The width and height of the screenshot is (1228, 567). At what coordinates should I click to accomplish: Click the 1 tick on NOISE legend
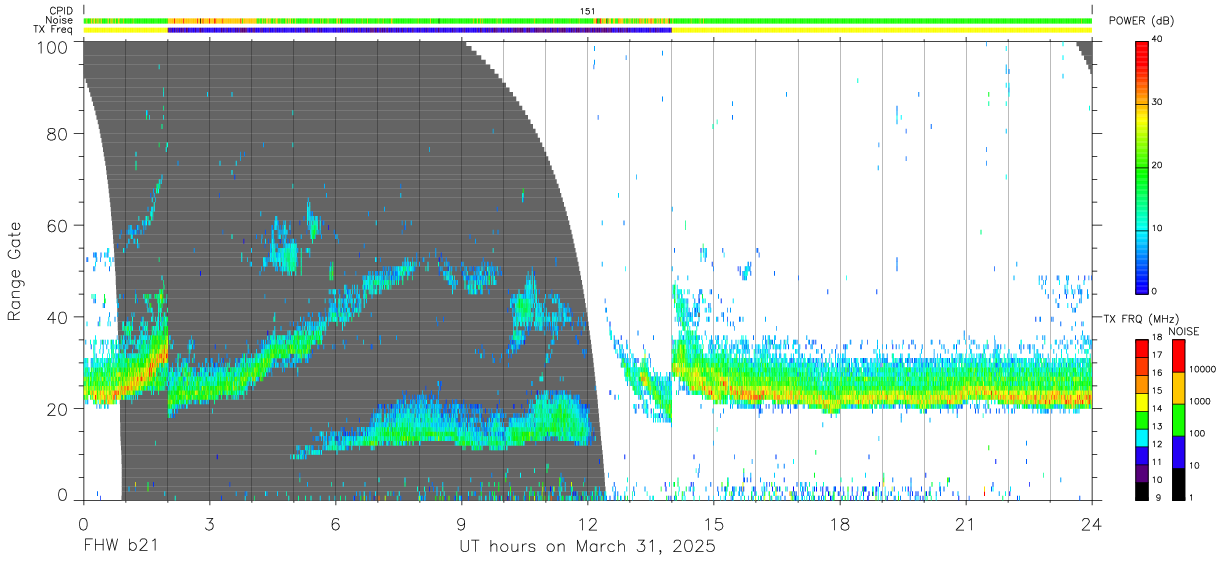(1190, 497)
